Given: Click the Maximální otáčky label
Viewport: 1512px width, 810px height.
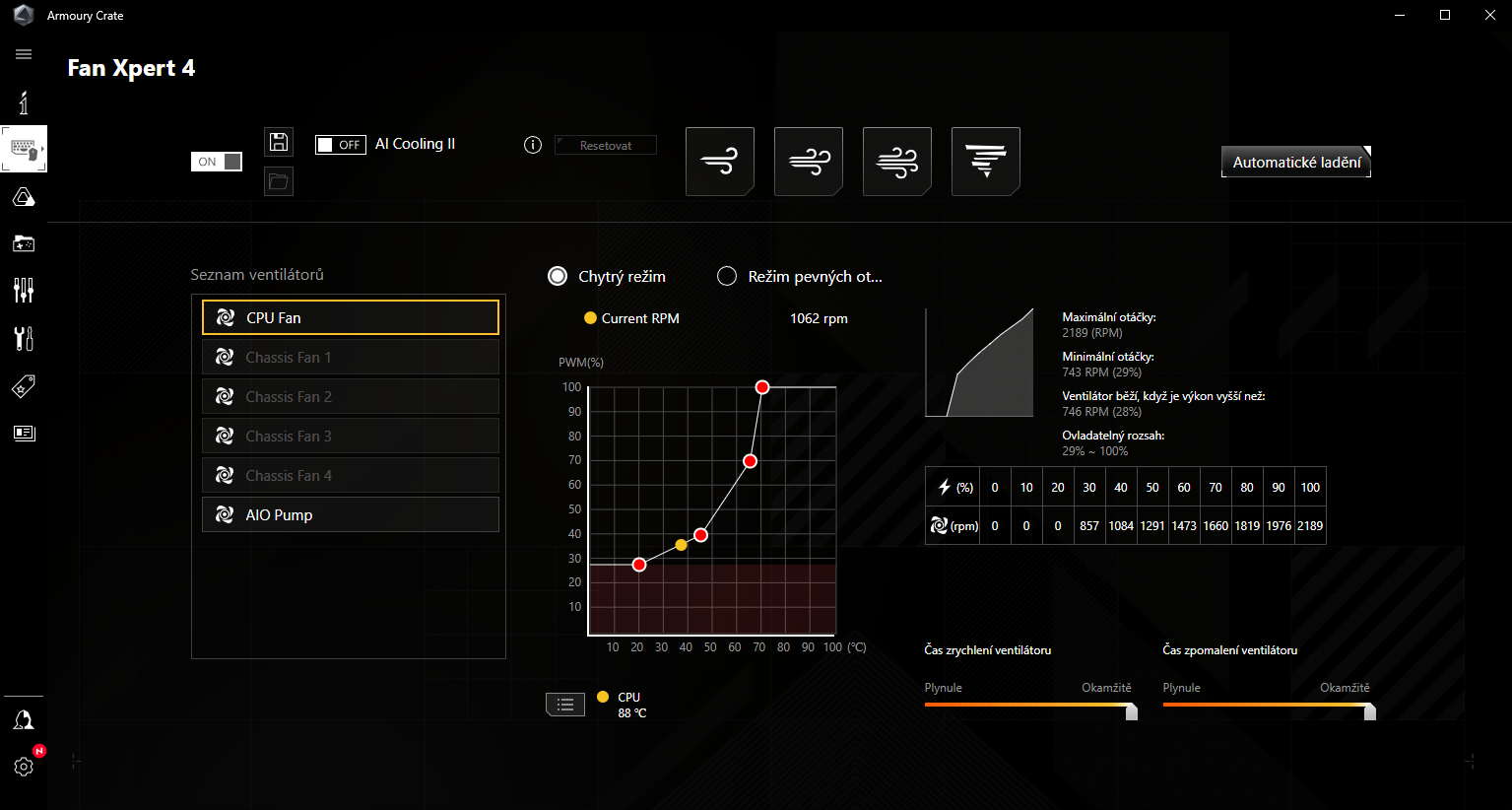Looking at the screenshot, I should click(1109, 317).
